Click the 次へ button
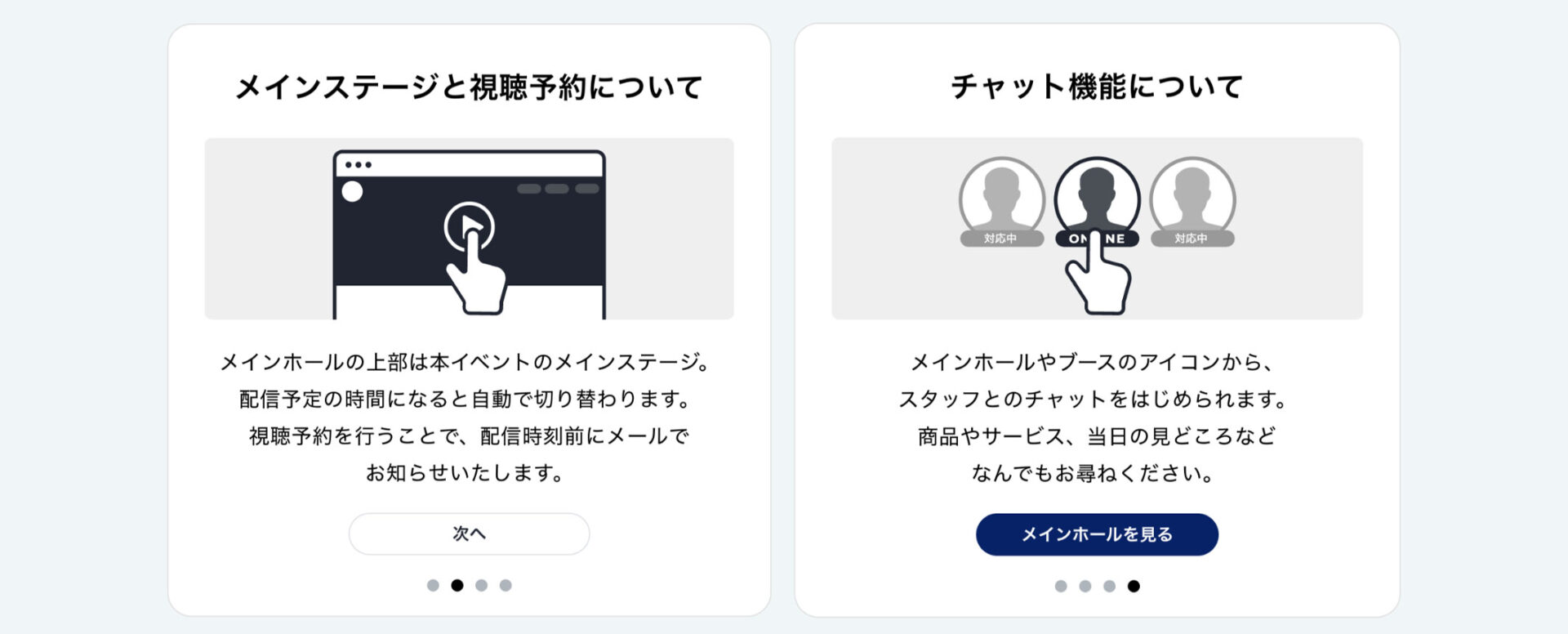1568x634 pixels. click(469, 534)
